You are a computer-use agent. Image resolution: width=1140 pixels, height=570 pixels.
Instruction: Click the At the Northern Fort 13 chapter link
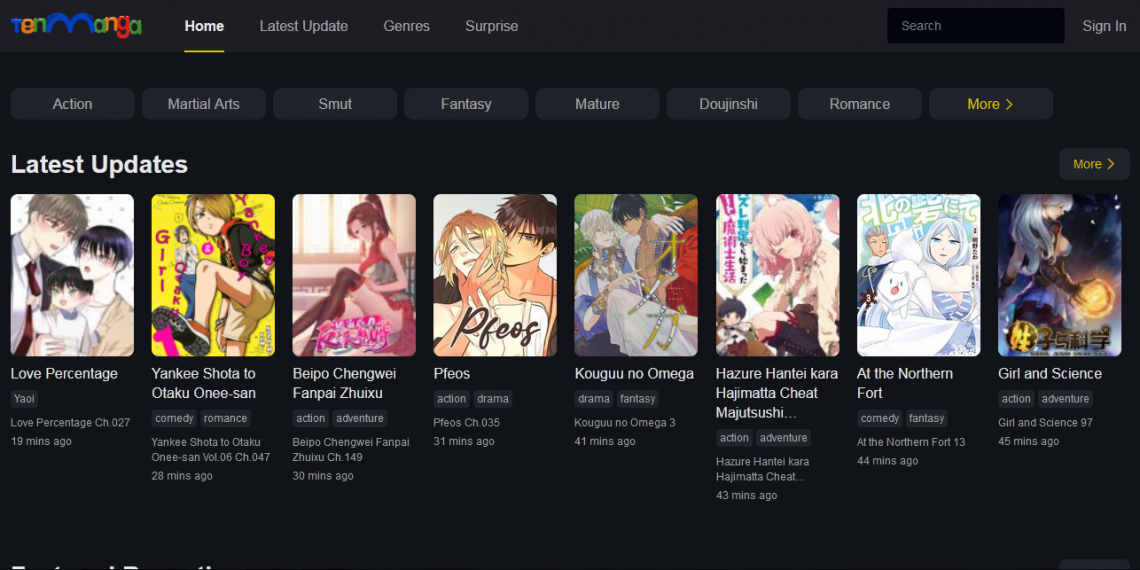(911, 442)
